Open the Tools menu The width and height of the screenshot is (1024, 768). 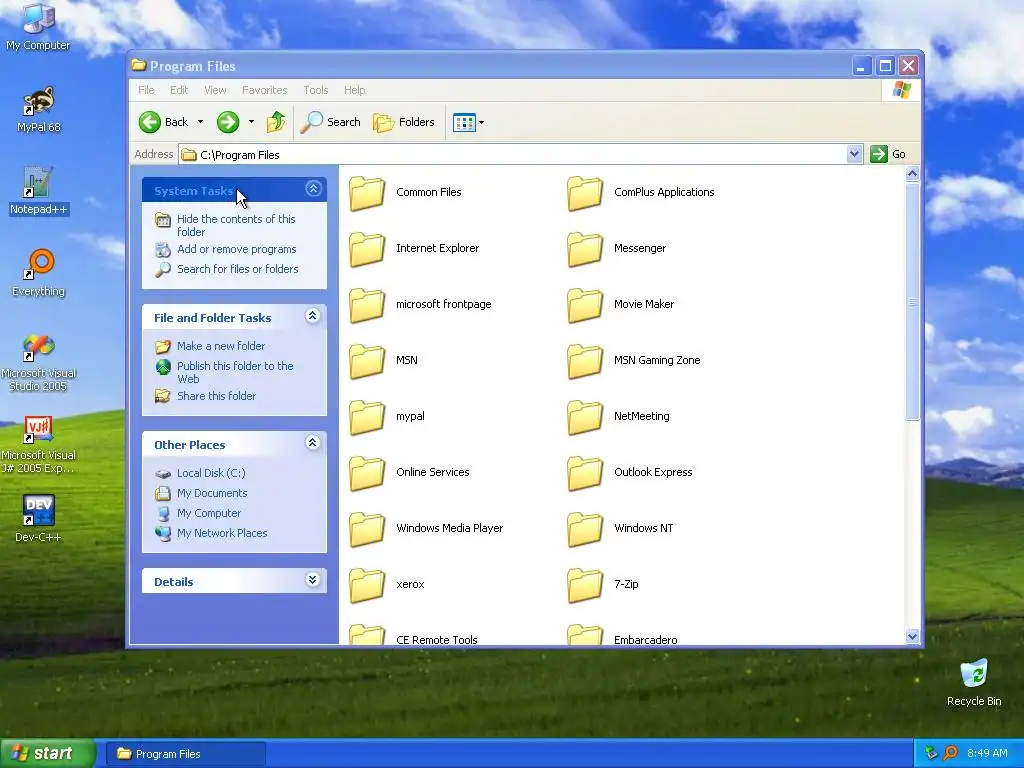point(315,90)
